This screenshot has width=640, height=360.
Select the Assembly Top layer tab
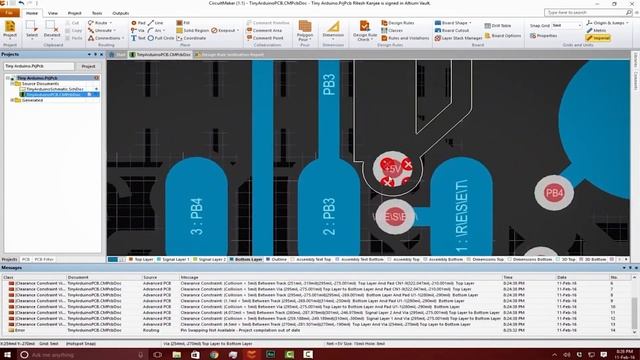[403, 259]
